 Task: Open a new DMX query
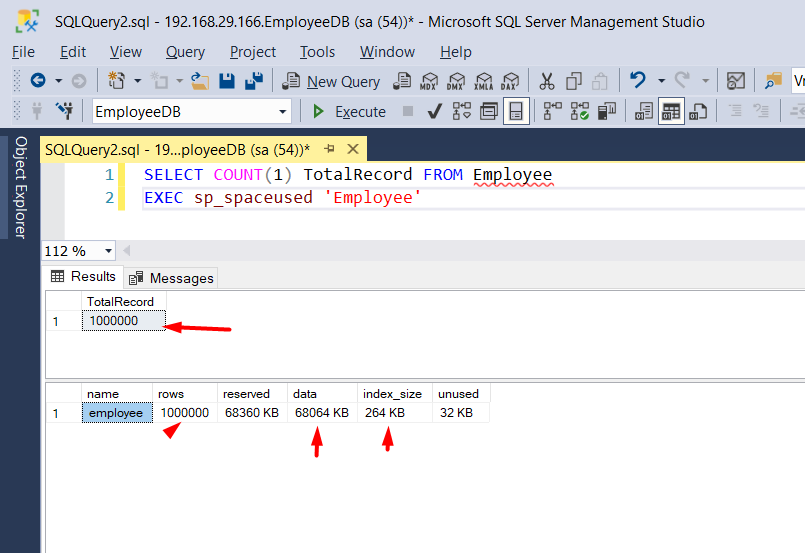pos(455,81)
